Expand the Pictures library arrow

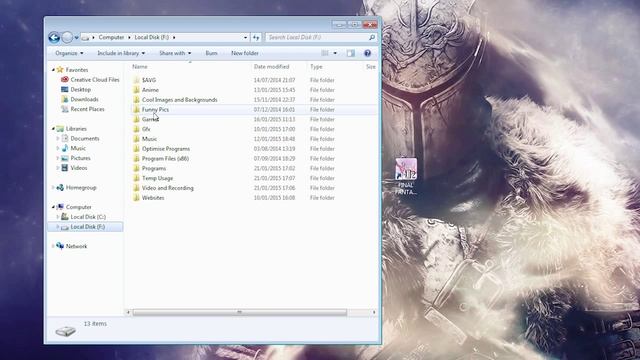point(58,158)
